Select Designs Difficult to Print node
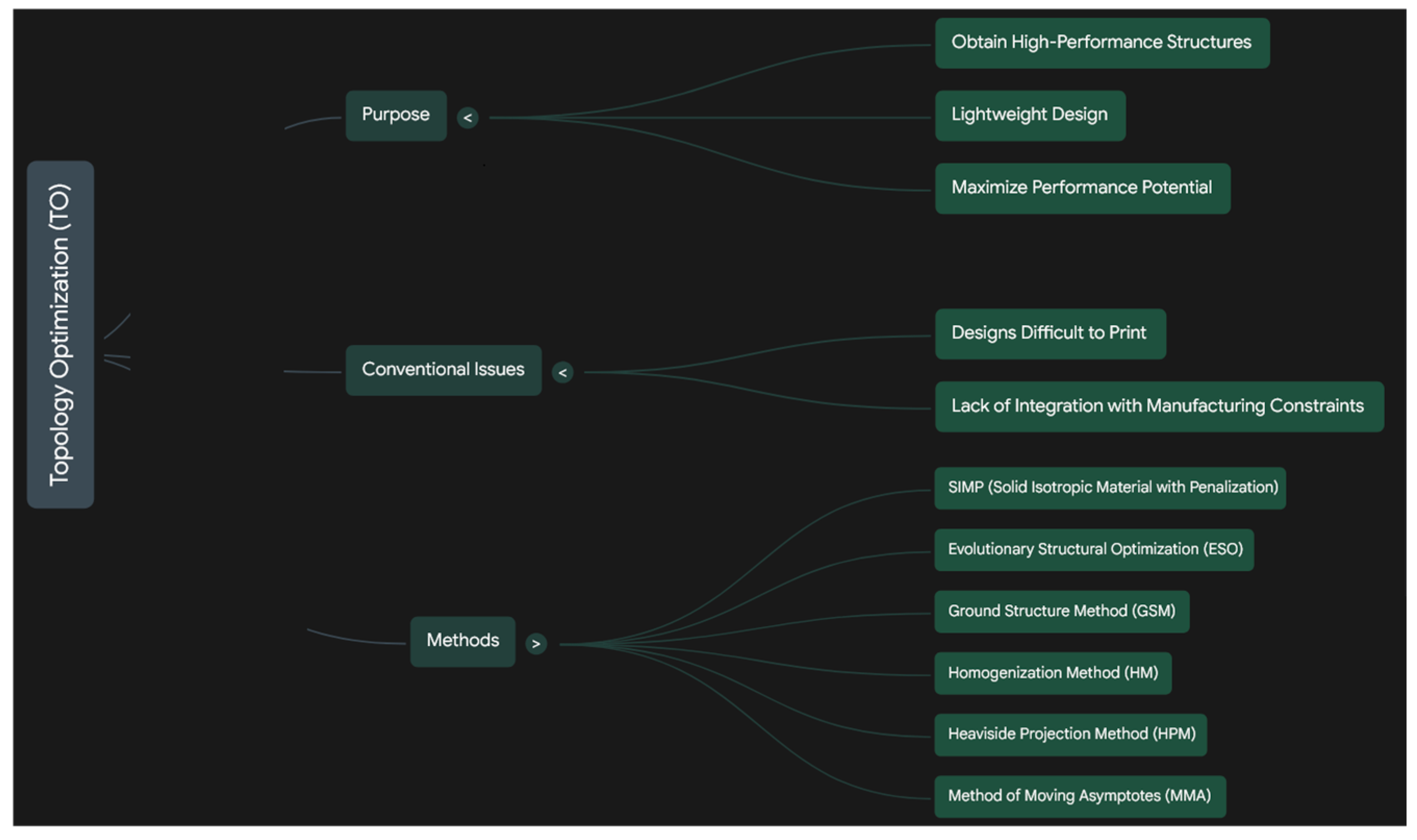The width and height of the screenshot is (1417, 840). tap(1050, 334)
